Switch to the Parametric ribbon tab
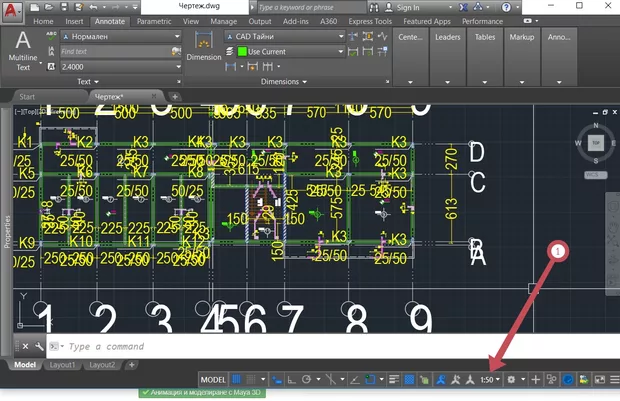Image resolution: width=620 pixels, height=401 pixels. (153, 20)
